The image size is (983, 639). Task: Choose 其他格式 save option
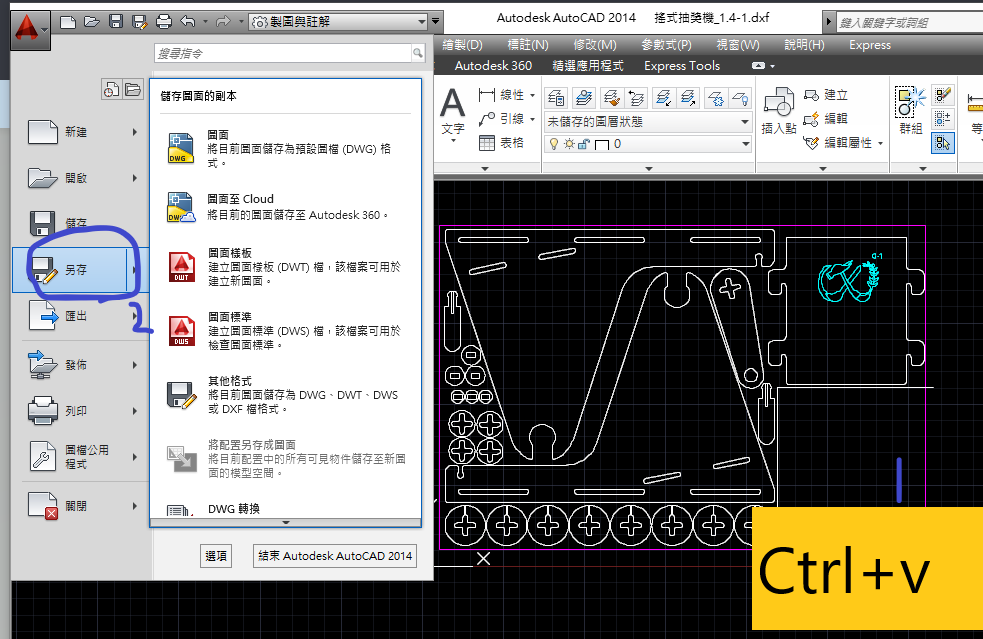tap(286, 394)
